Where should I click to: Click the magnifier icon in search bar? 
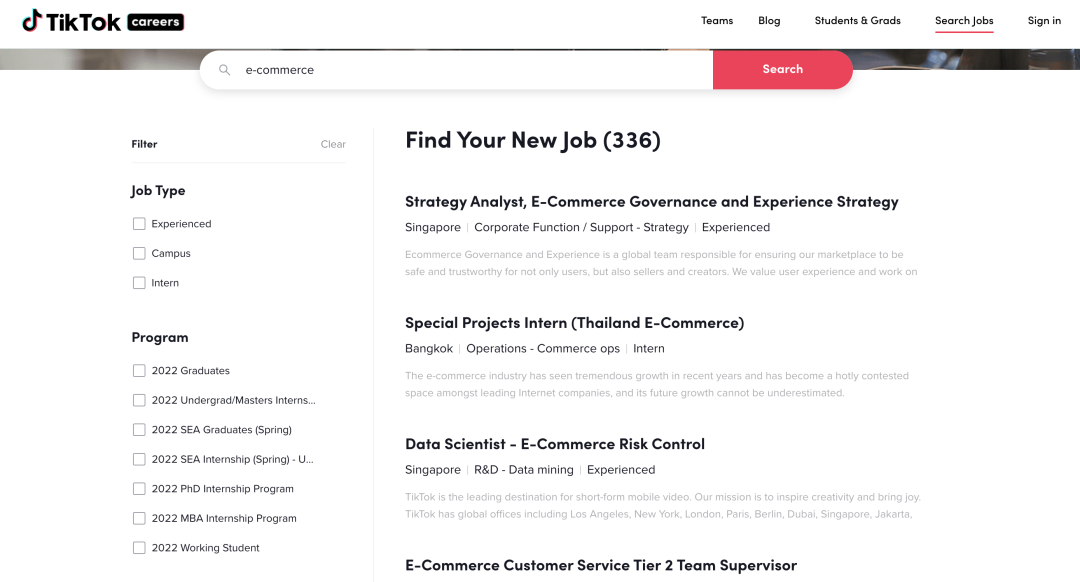pyautogui.click(x=225, y=70)
